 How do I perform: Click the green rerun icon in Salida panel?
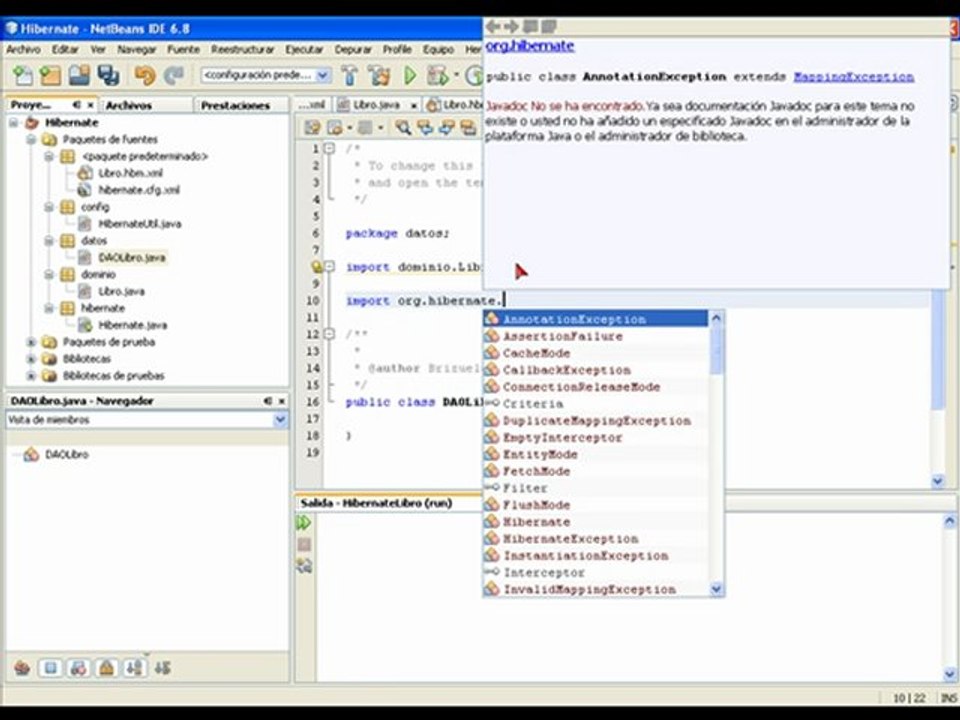304,523
